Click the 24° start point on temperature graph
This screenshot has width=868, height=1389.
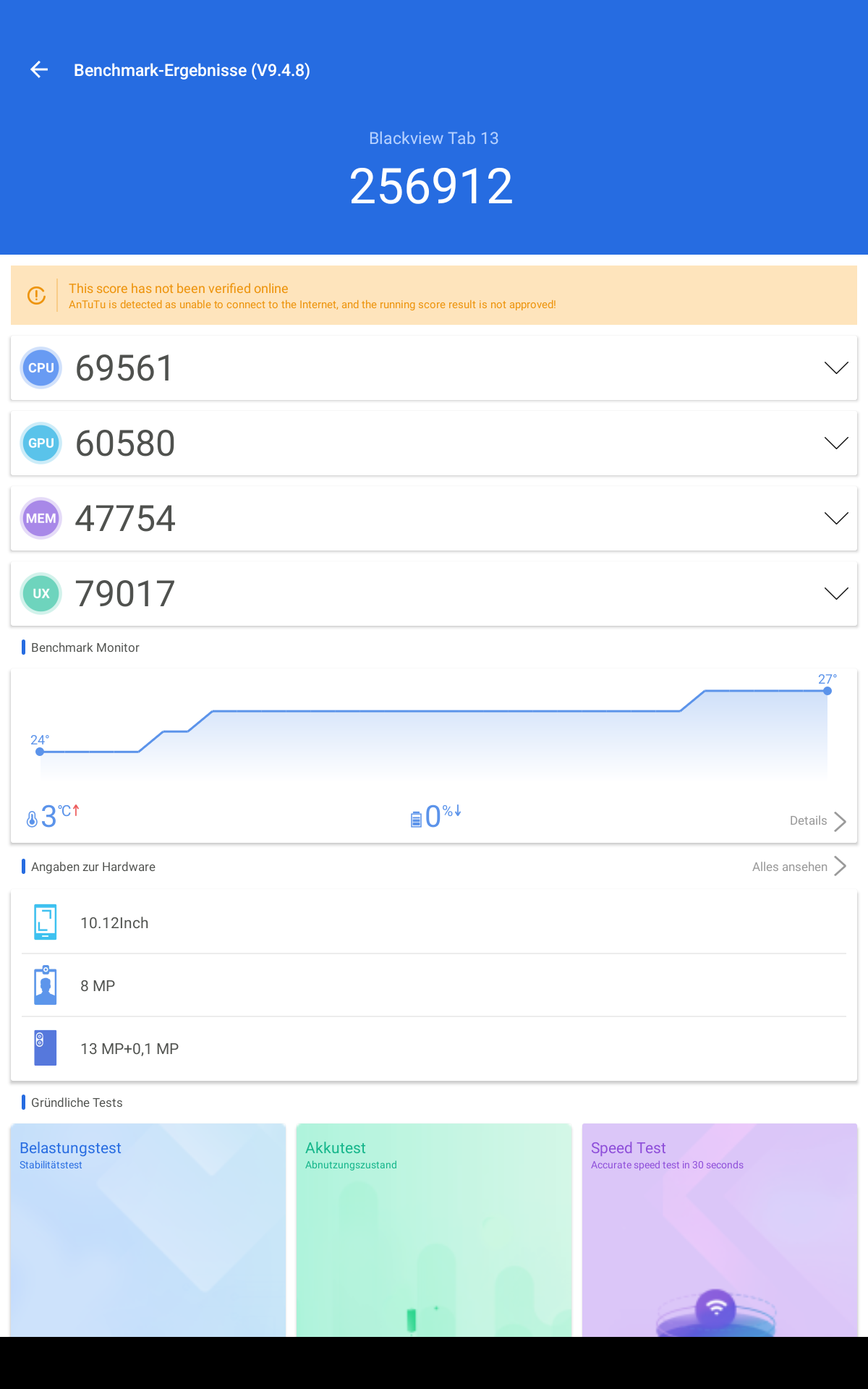click(x=40, y=752)
